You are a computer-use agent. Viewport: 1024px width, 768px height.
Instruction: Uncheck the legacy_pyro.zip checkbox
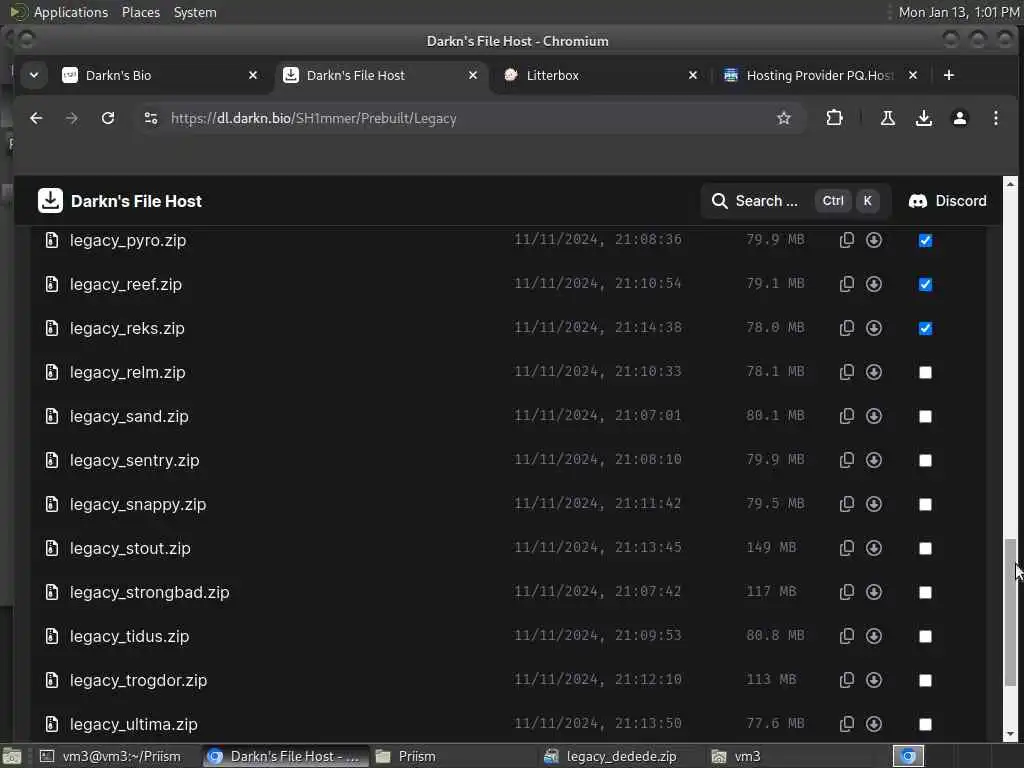pyautogui.click(x=925, y=240)
